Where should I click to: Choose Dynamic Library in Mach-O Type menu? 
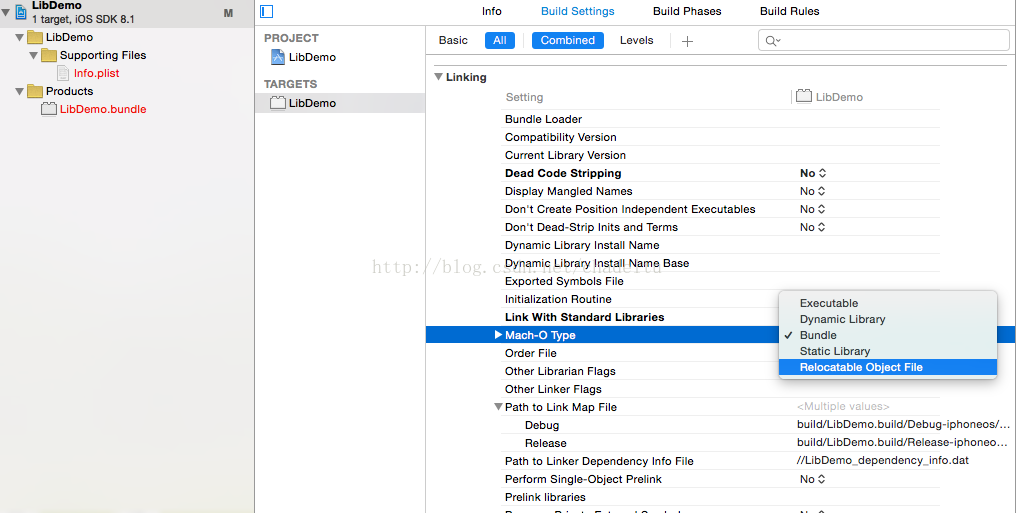888,319
